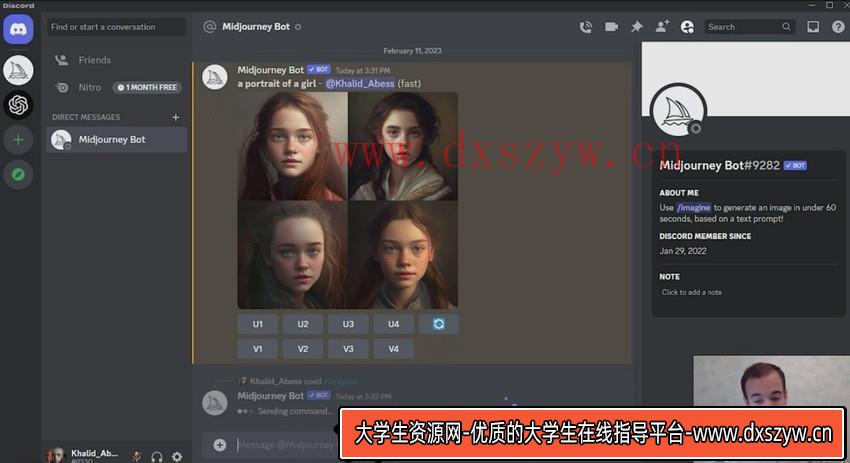850x463 pixels.
Task: Upscale image with U2 button
Action: click(303, 324)
